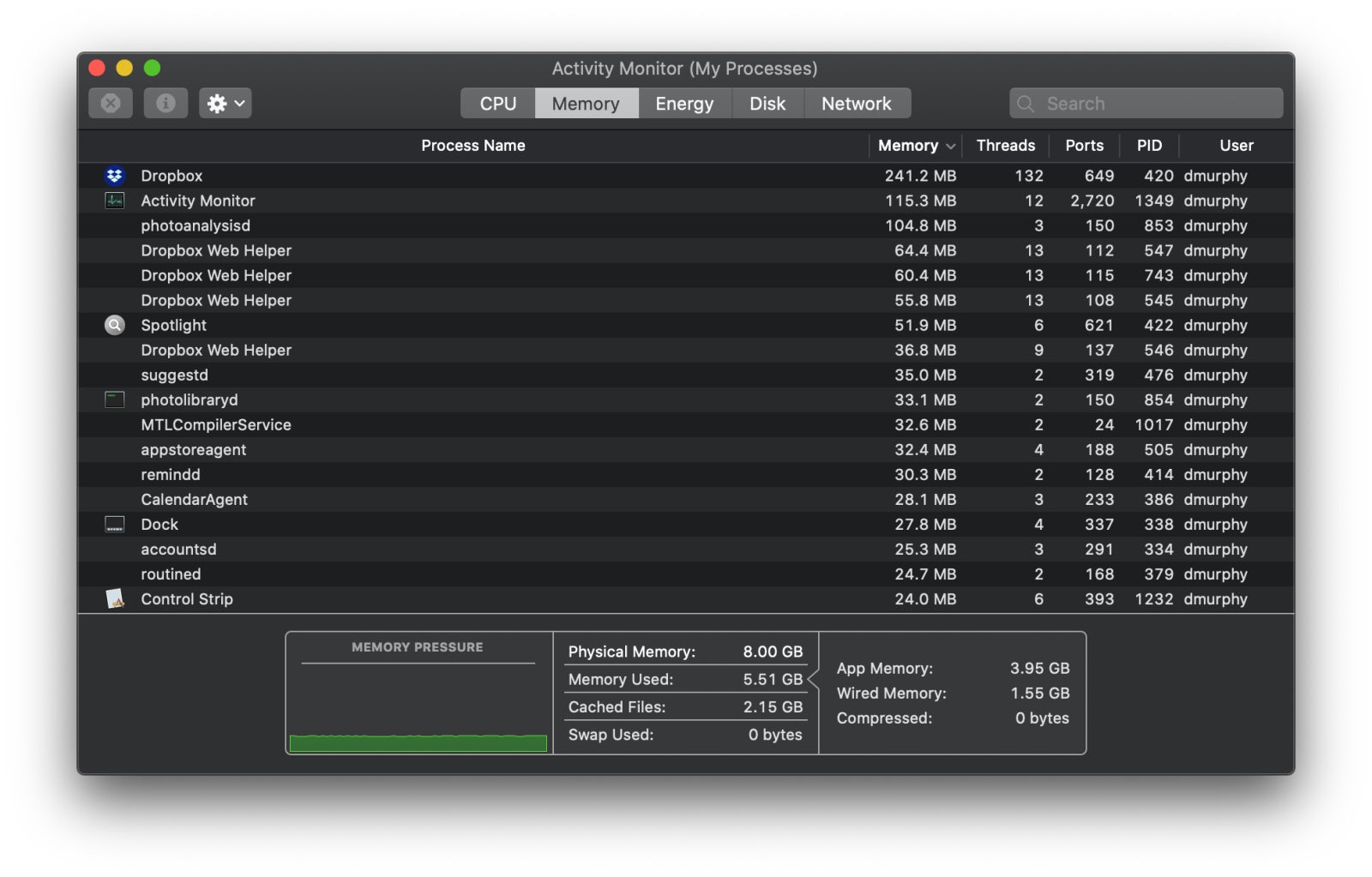
Task: Click the quit process X button
Action: (111, 104)
